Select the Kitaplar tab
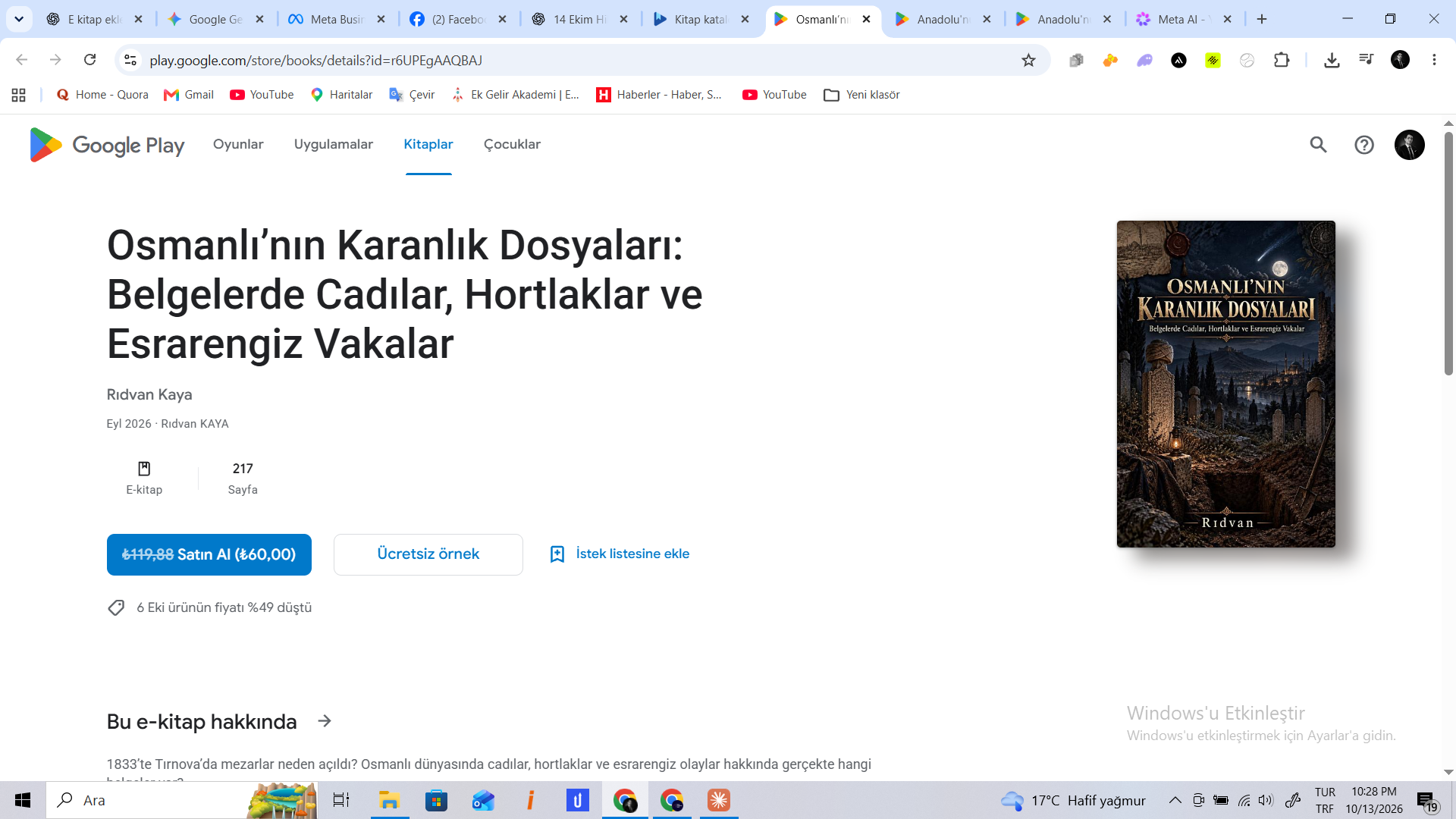Screen dimensions: 1456x819 (428, 144)
